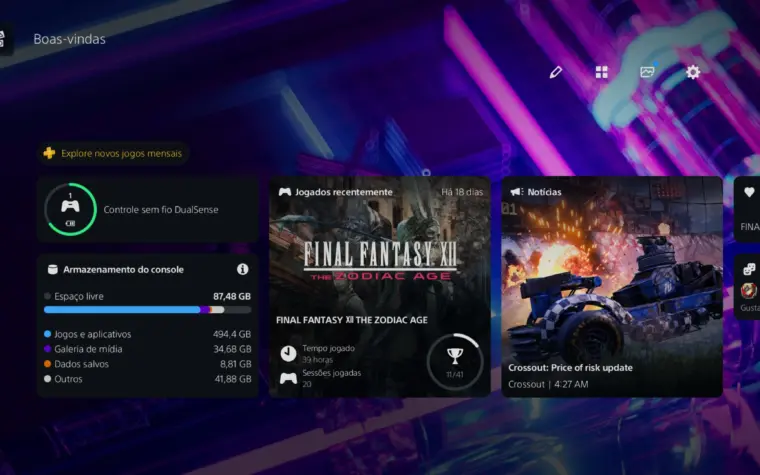Viewport: 760px width, 475px height.
Task: Click the 494,4 GB value
Action: coord(232,334)
